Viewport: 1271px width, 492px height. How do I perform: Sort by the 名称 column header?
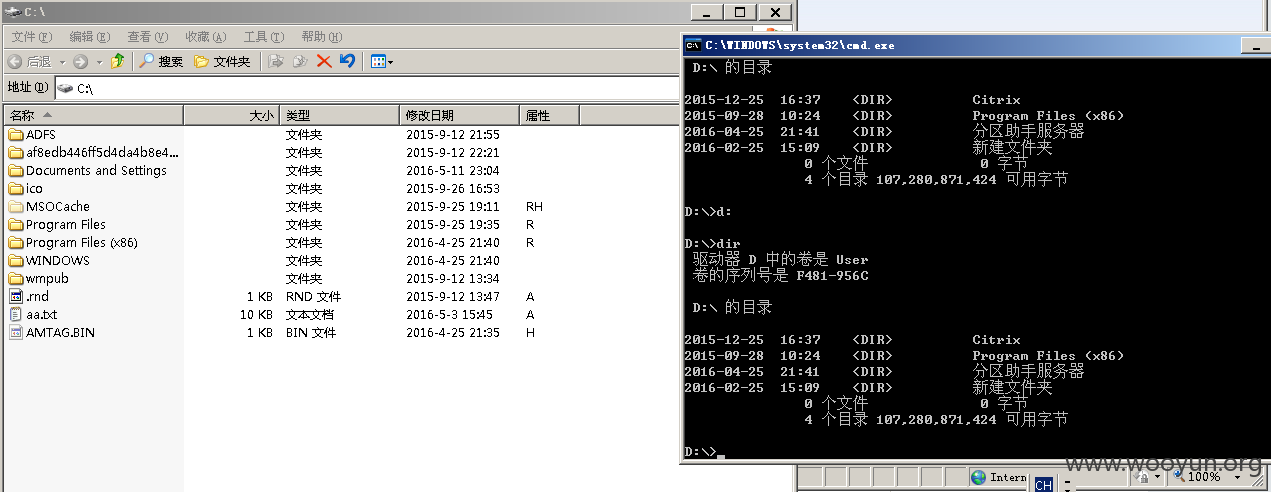93,115
